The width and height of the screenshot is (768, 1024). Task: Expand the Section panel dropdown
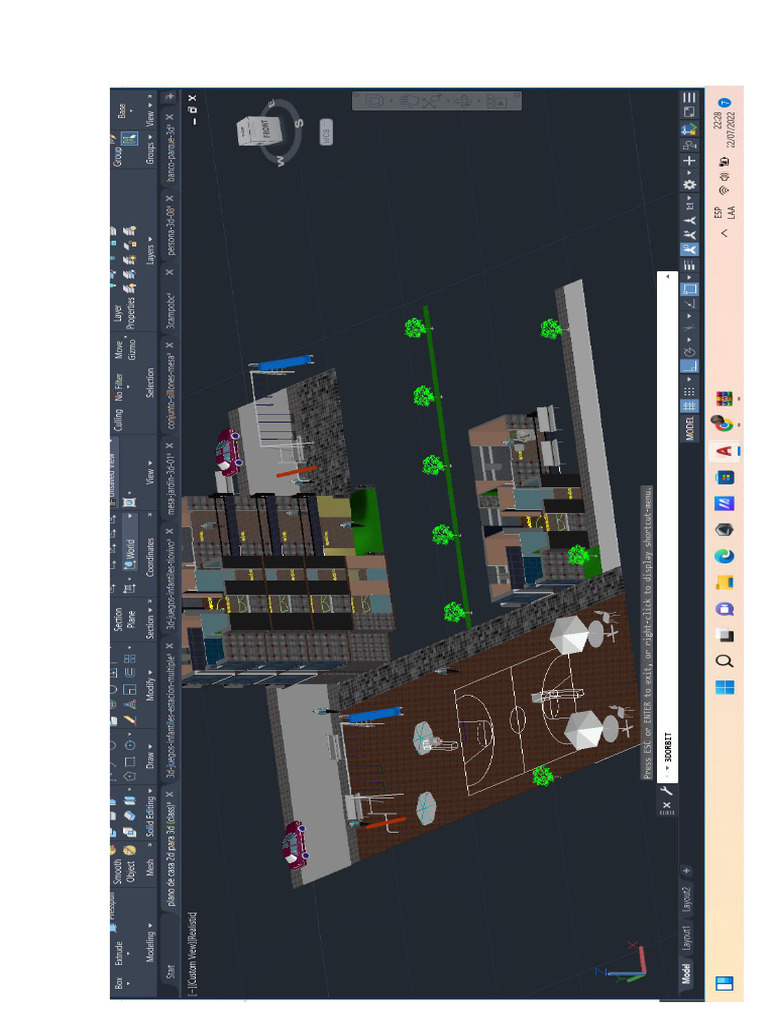click(x=150, y=625)
